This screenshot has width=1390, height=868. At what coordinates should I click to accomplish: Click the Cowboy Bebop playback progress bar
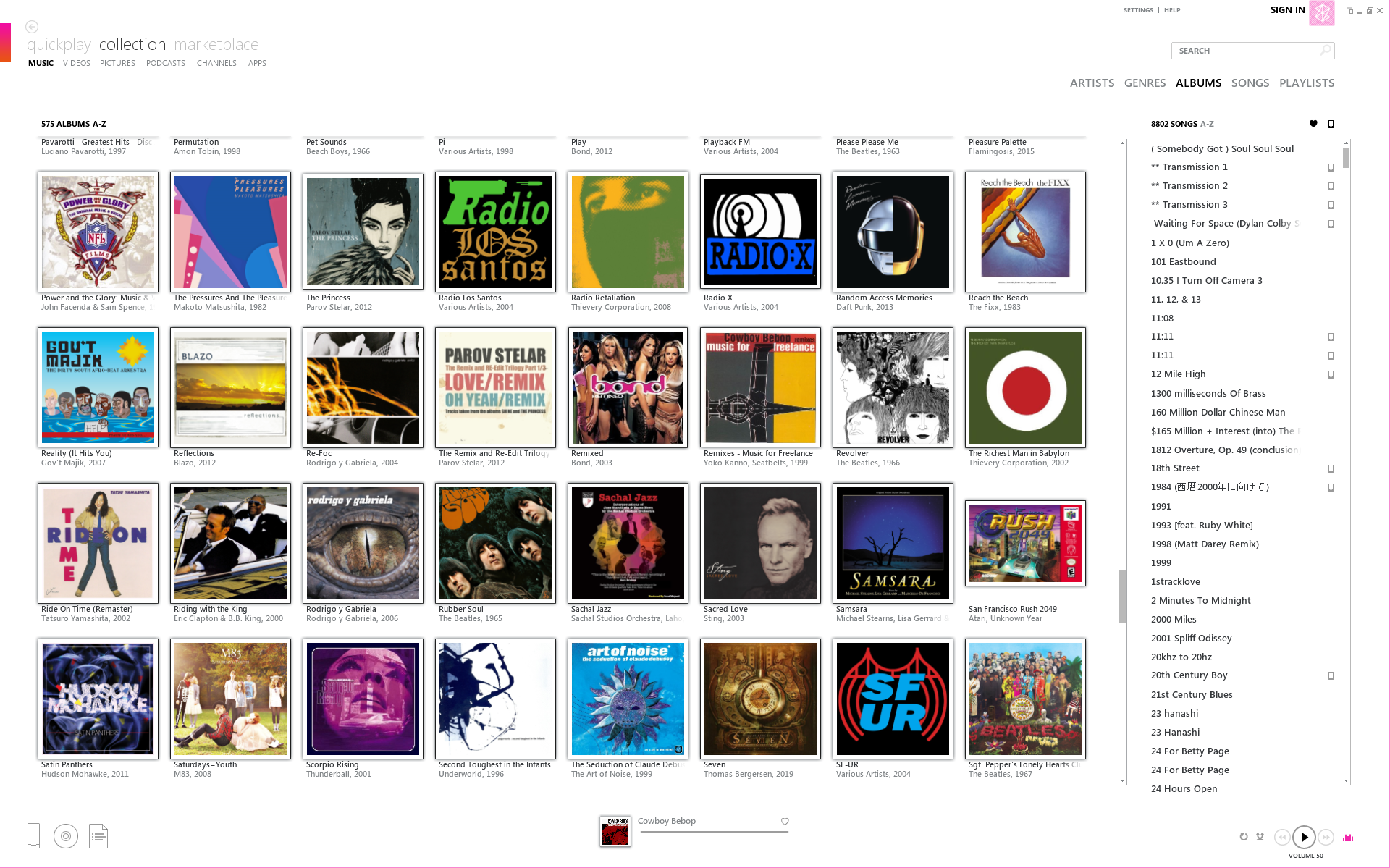pos(714,832)
